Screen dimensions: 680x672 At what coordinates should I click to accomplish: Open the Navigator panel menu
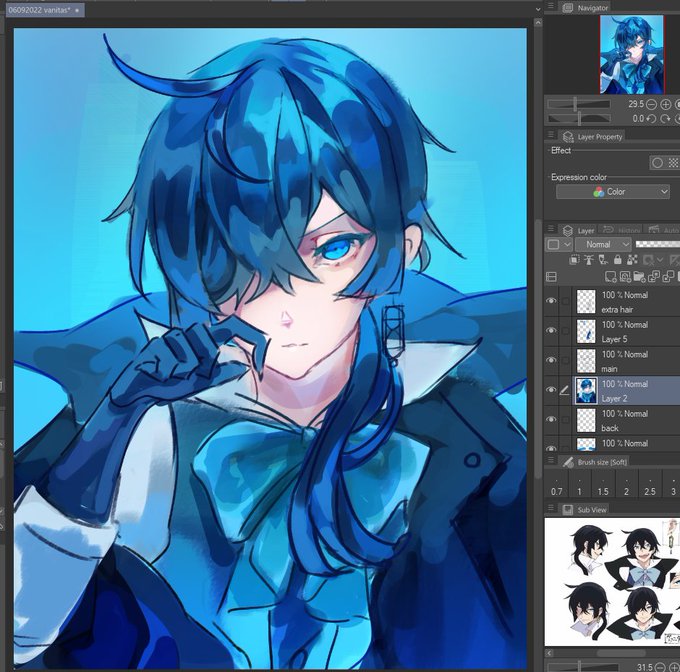click(x=551, y=6)
